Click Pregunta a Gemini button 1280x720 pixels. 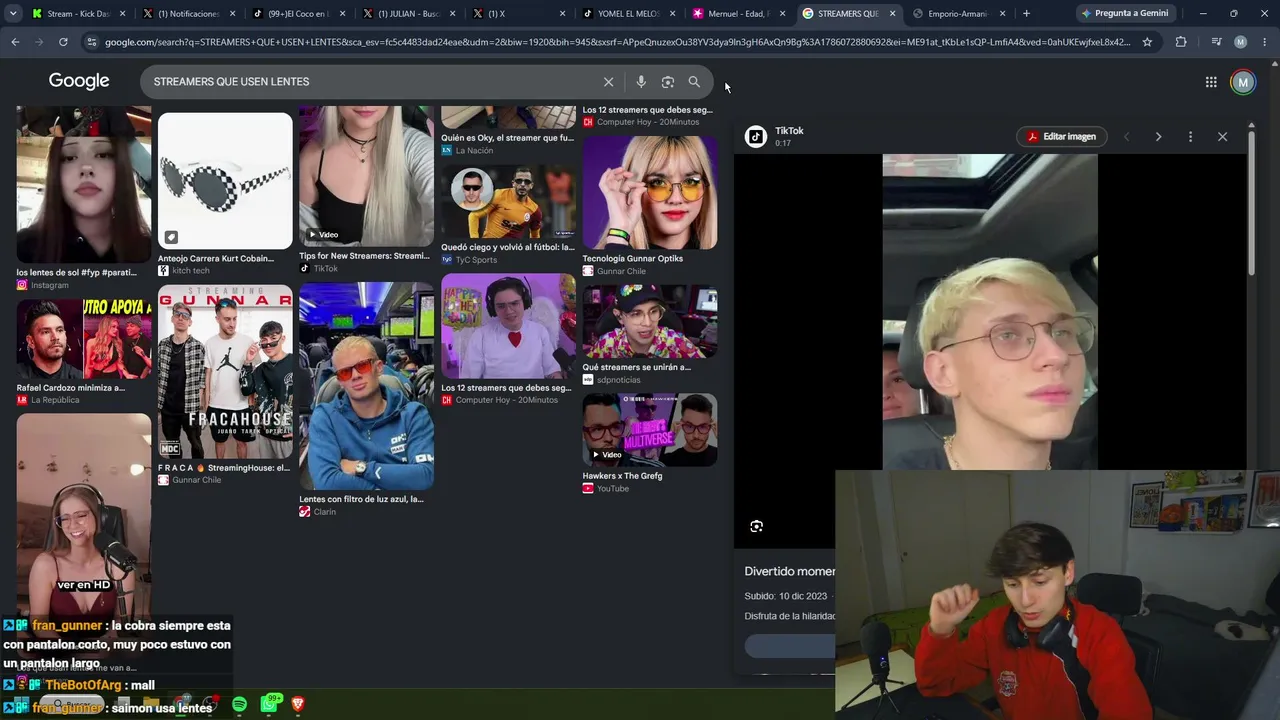1124,14
